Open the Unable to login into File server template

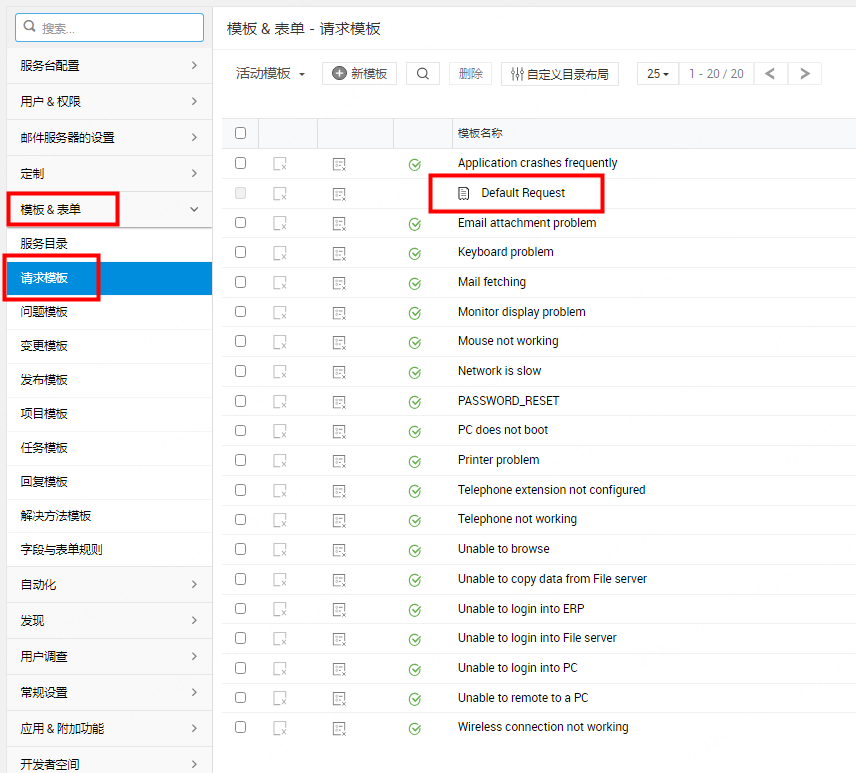(x=537, y=638)
